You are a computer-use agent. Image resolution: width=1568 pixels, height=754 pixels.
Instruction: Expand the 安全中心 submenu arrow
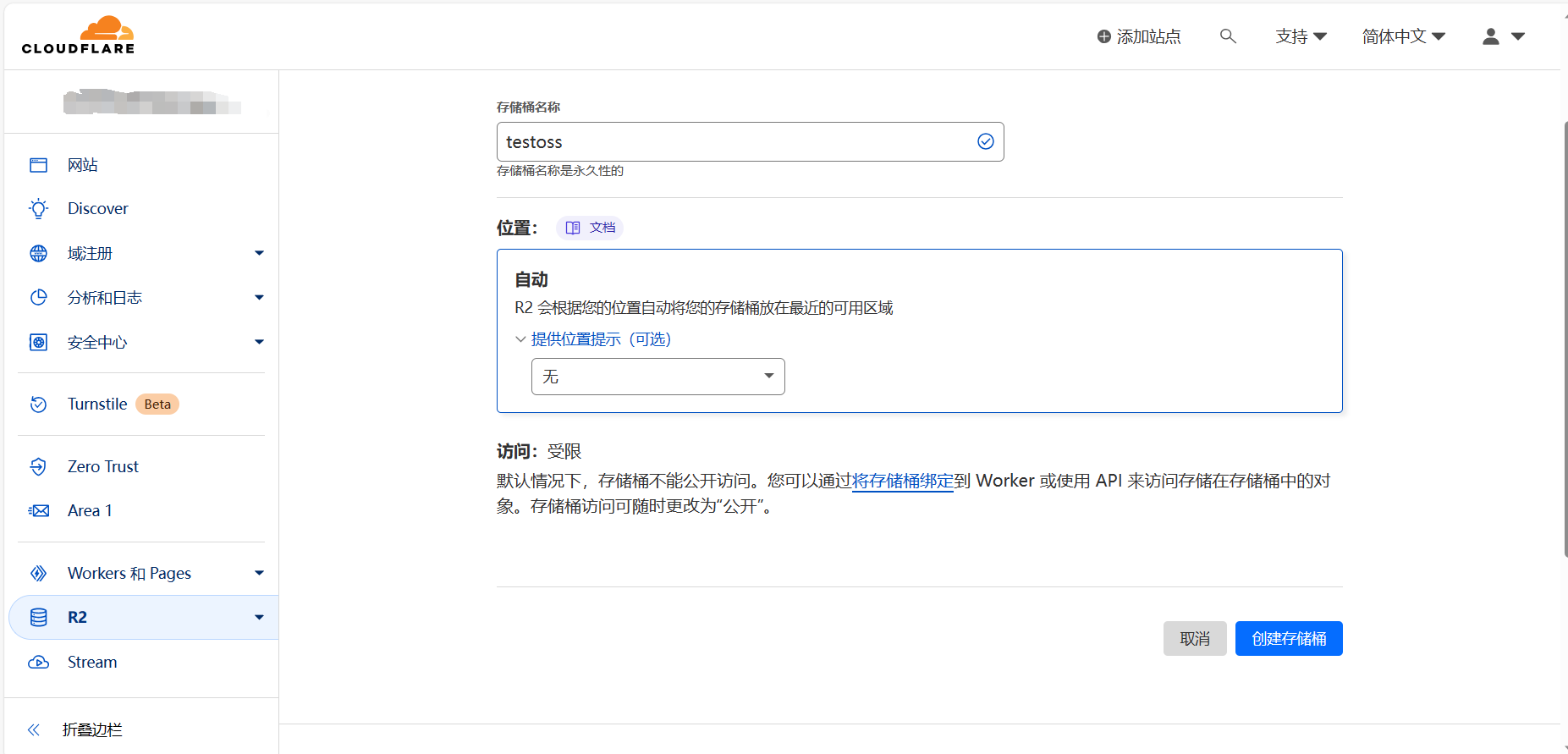coord(259,342)
